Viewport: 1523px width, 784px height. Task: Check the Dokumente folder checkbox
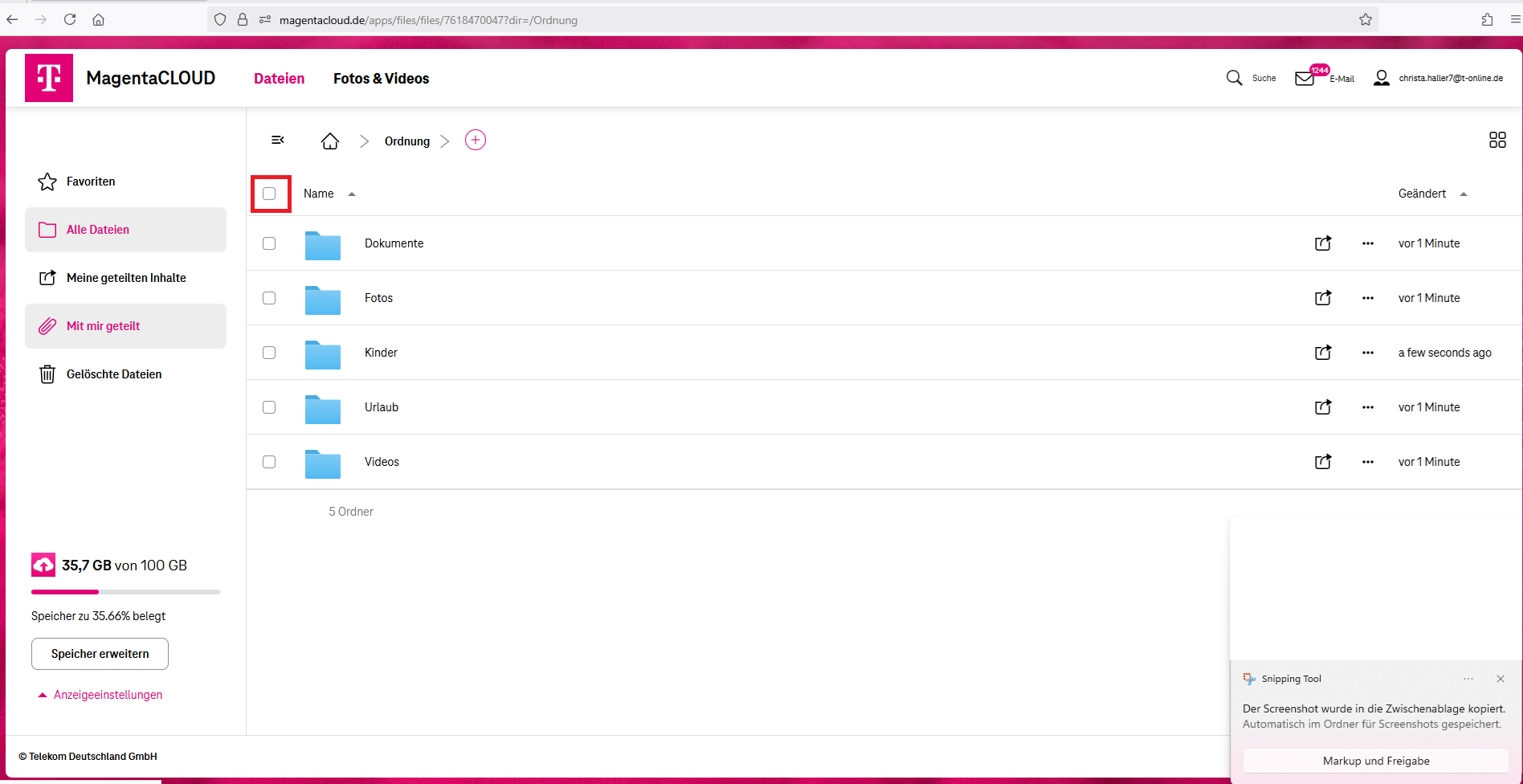(269, 243)
